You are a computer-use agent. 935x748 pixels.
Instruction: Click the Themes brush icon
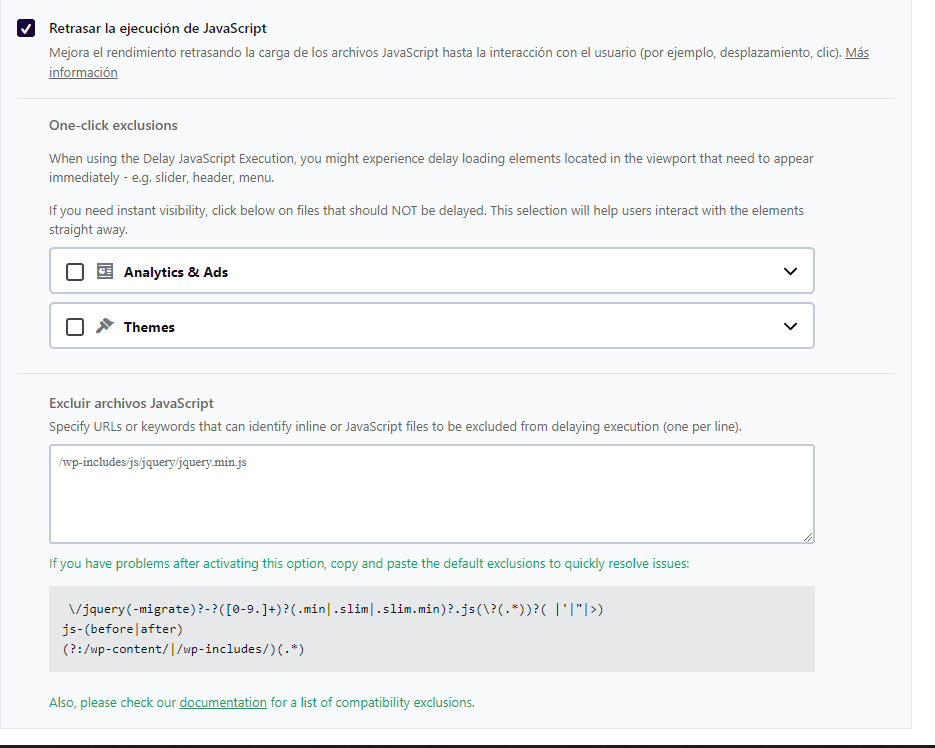tap(104, 326)
